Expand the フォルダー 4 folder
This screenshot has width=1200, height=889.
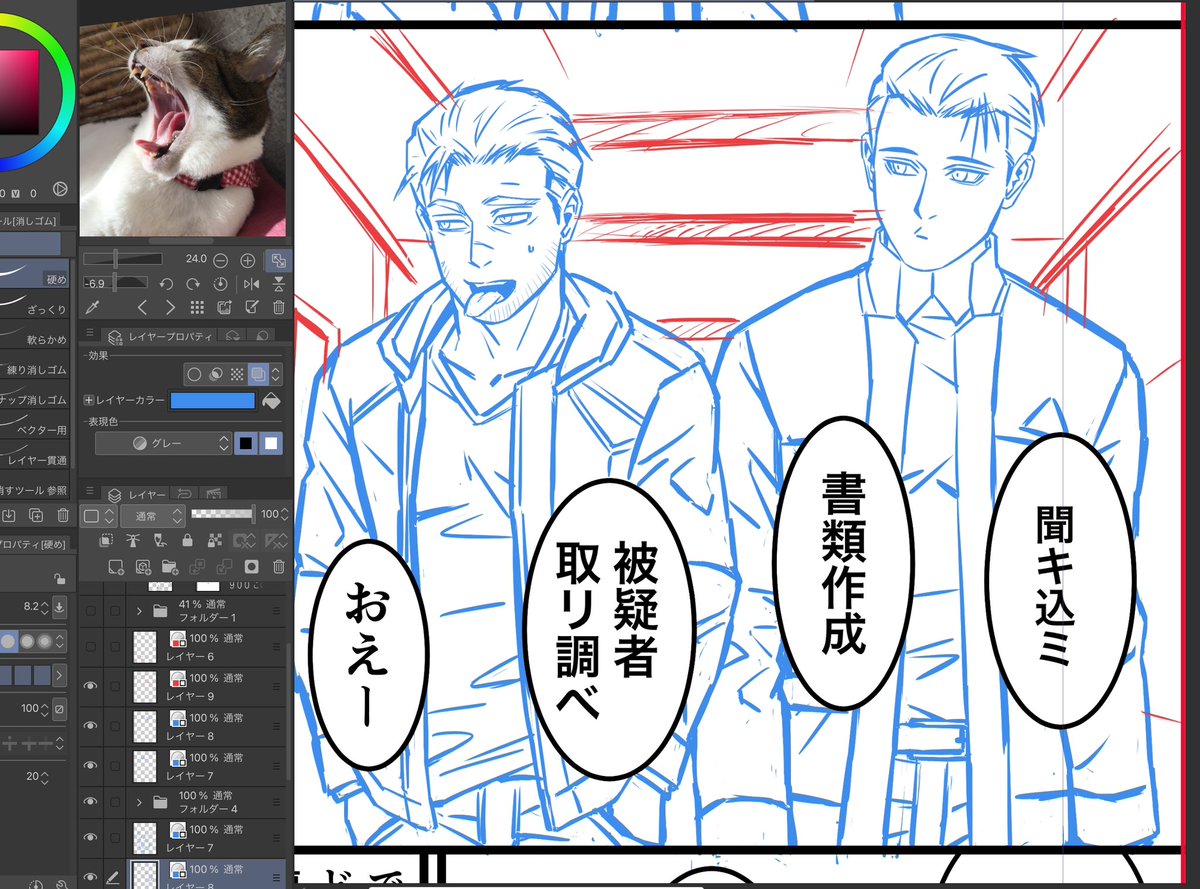(139, 801)
